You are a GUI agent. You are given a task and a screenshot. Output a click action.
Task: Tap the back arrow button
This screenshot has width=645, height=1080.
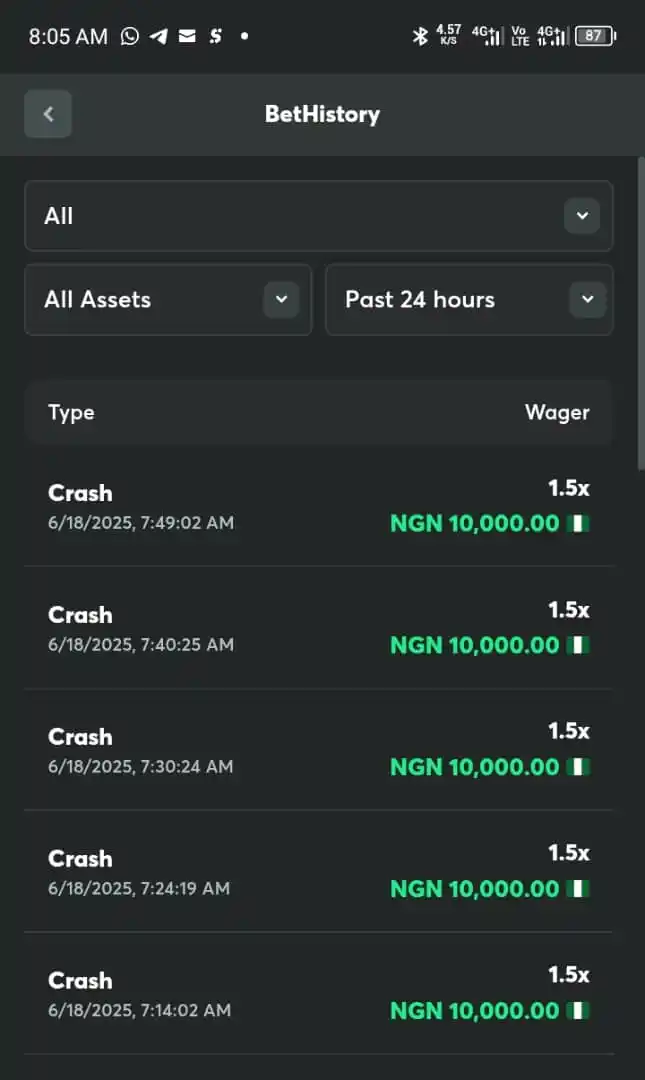click(x=48, y=114)
